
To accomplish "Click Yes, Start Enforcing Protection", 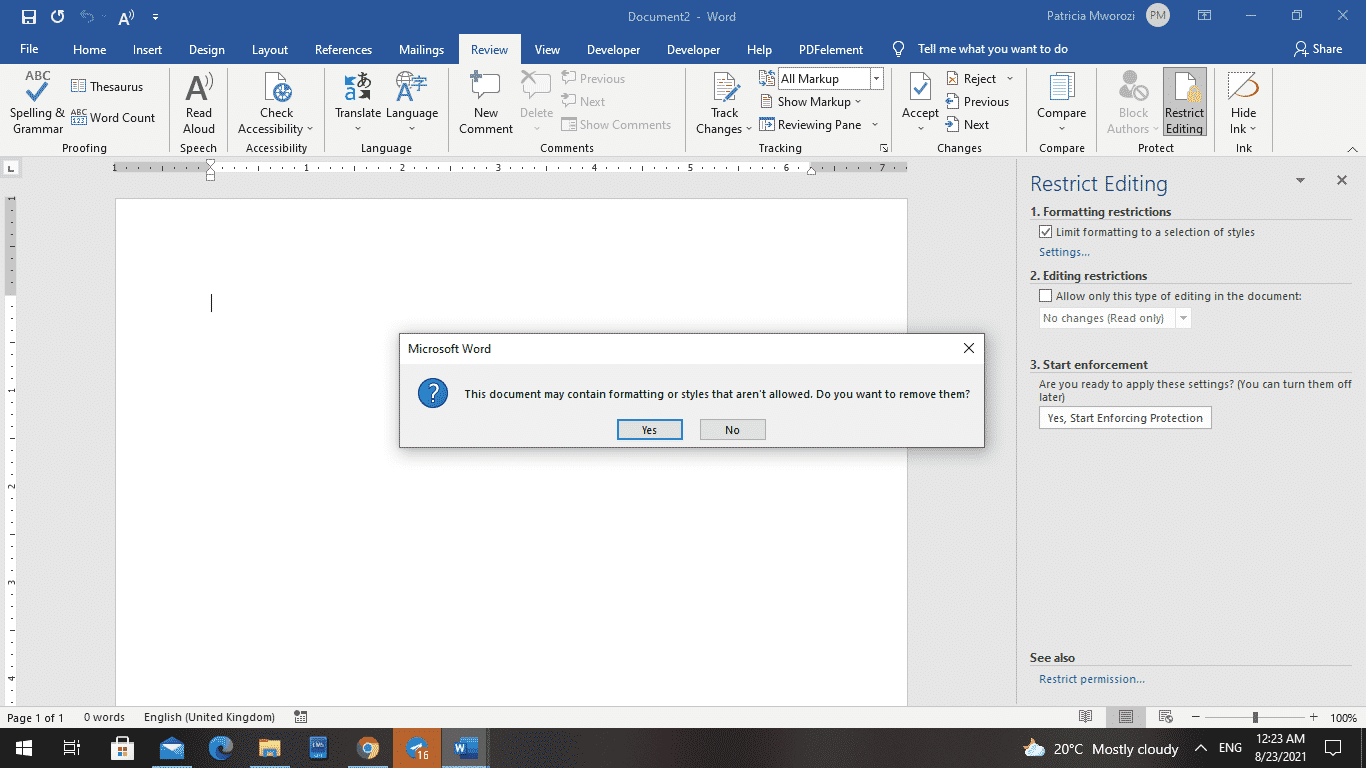I will pyautogui.click(x=1124, y=417).
